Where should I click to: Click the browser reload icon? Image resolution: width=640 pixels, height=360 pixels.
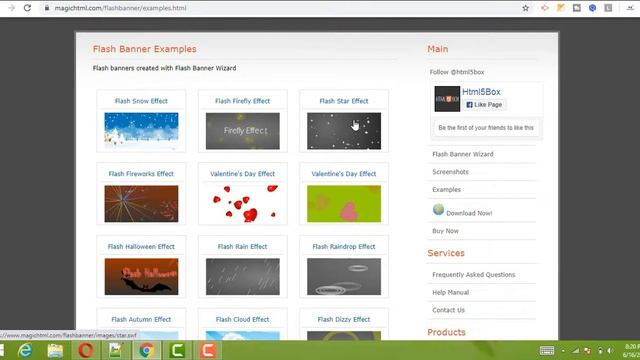coord(27,8)
